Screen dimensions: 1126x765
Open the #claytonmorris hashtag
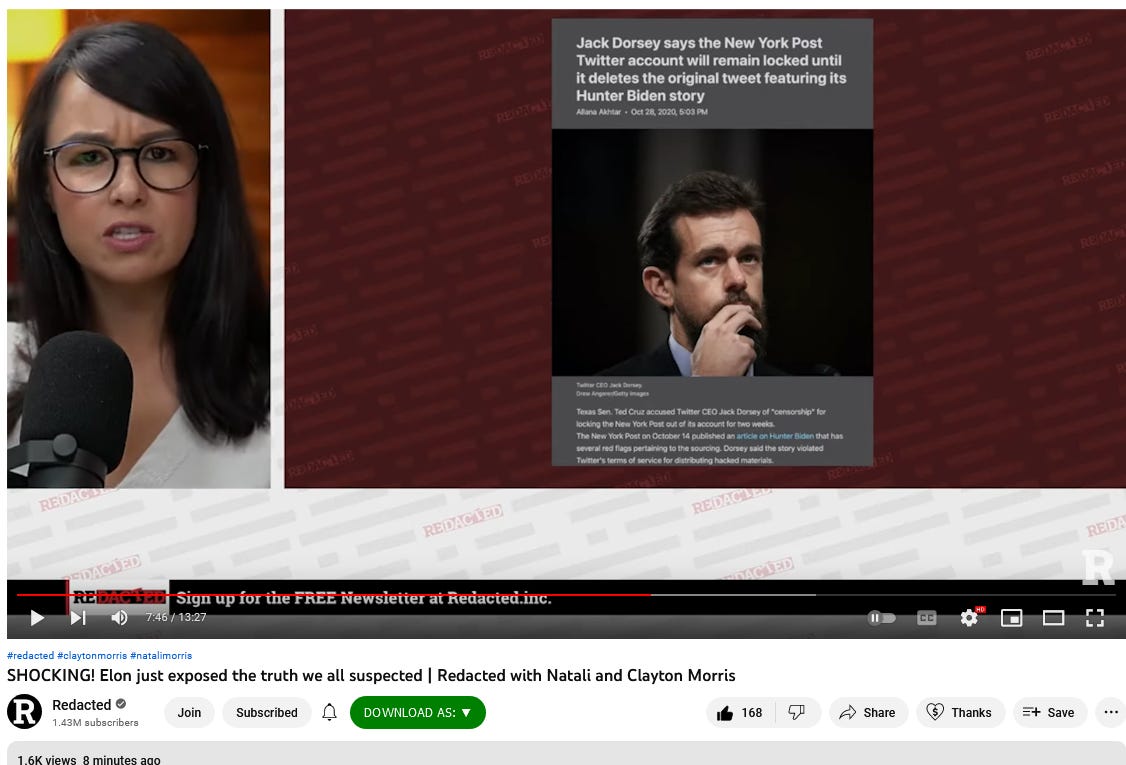(x=92, y=655)
